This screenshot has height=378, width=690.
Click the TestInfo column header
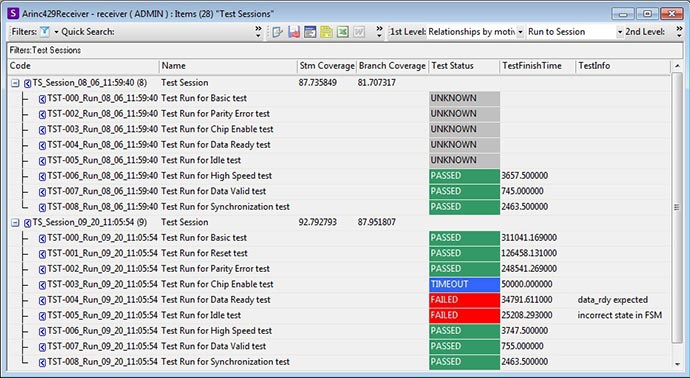[623, 66]
